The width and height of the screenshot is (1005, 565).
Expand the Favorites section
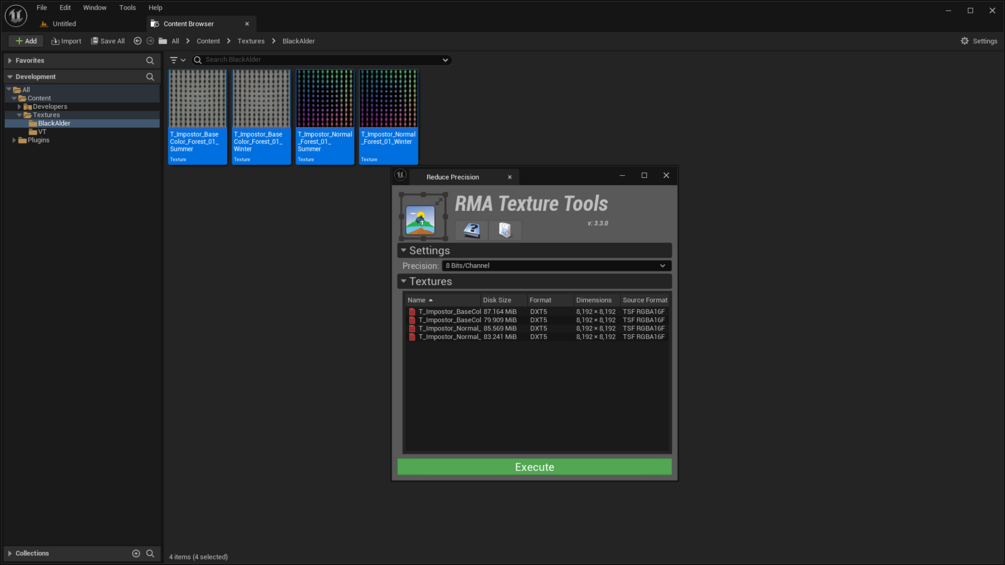[x=10, y=60]
